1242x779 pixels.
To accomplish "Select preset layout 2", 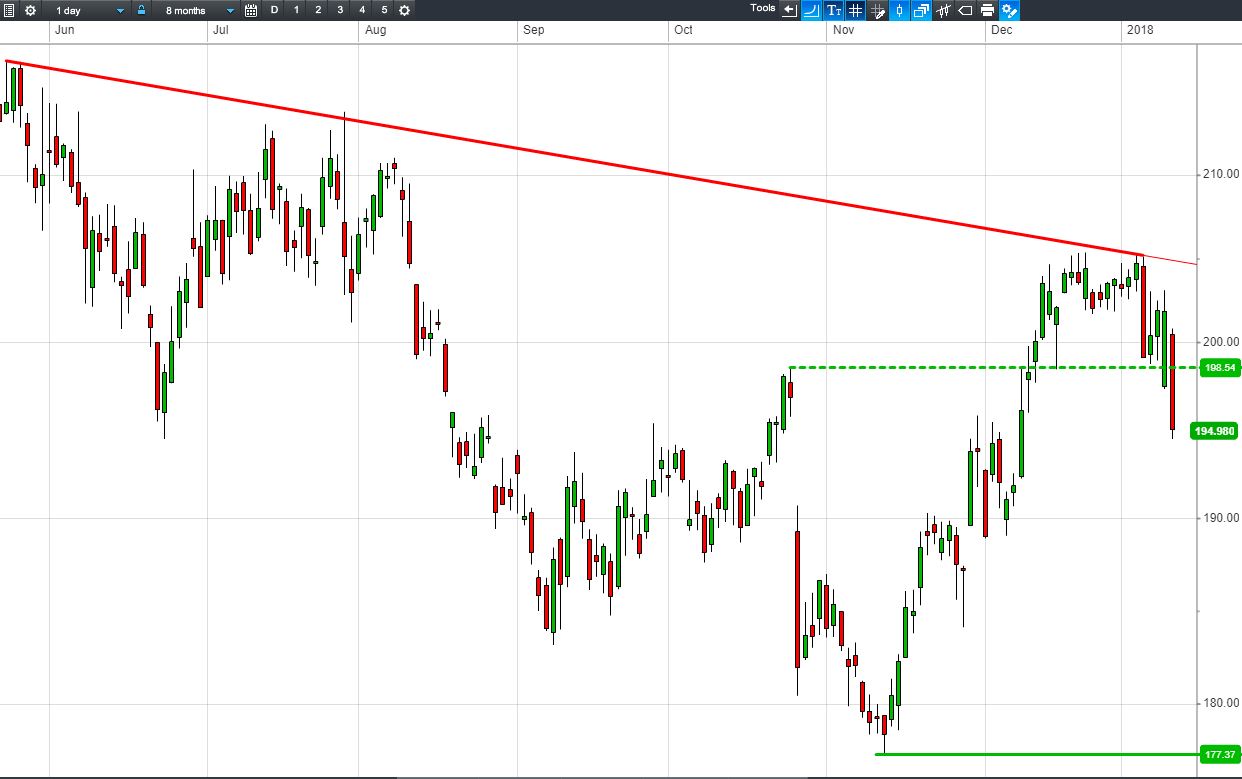I will point(318,10).
